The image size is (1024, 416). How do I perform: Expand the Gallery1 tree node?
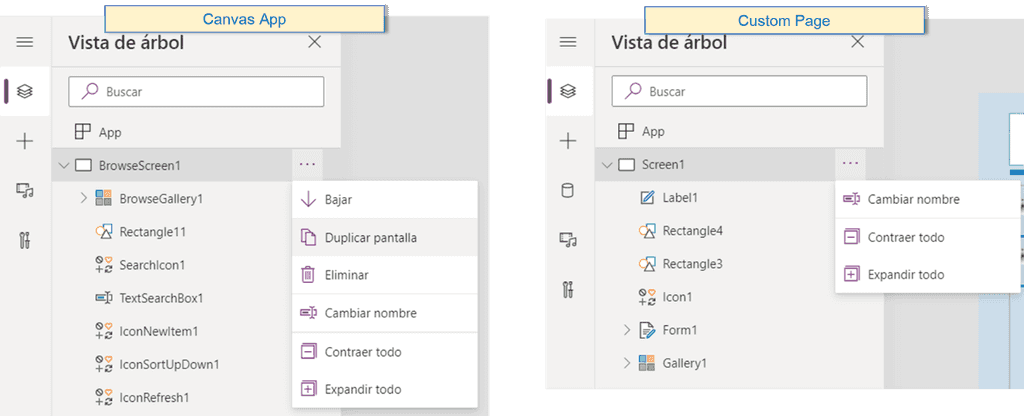627,362
